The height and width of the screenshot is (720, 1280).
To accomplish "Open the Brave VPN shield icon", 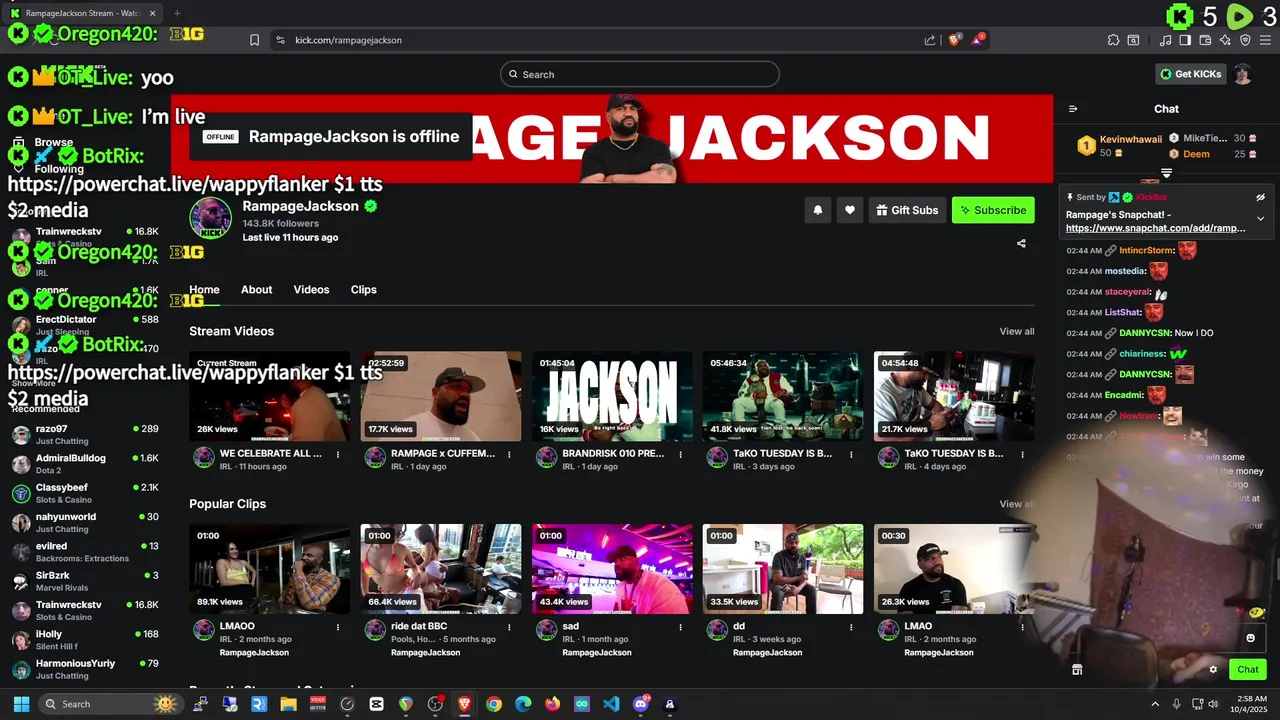I will pyautogui.click(x=1245, y=40).
